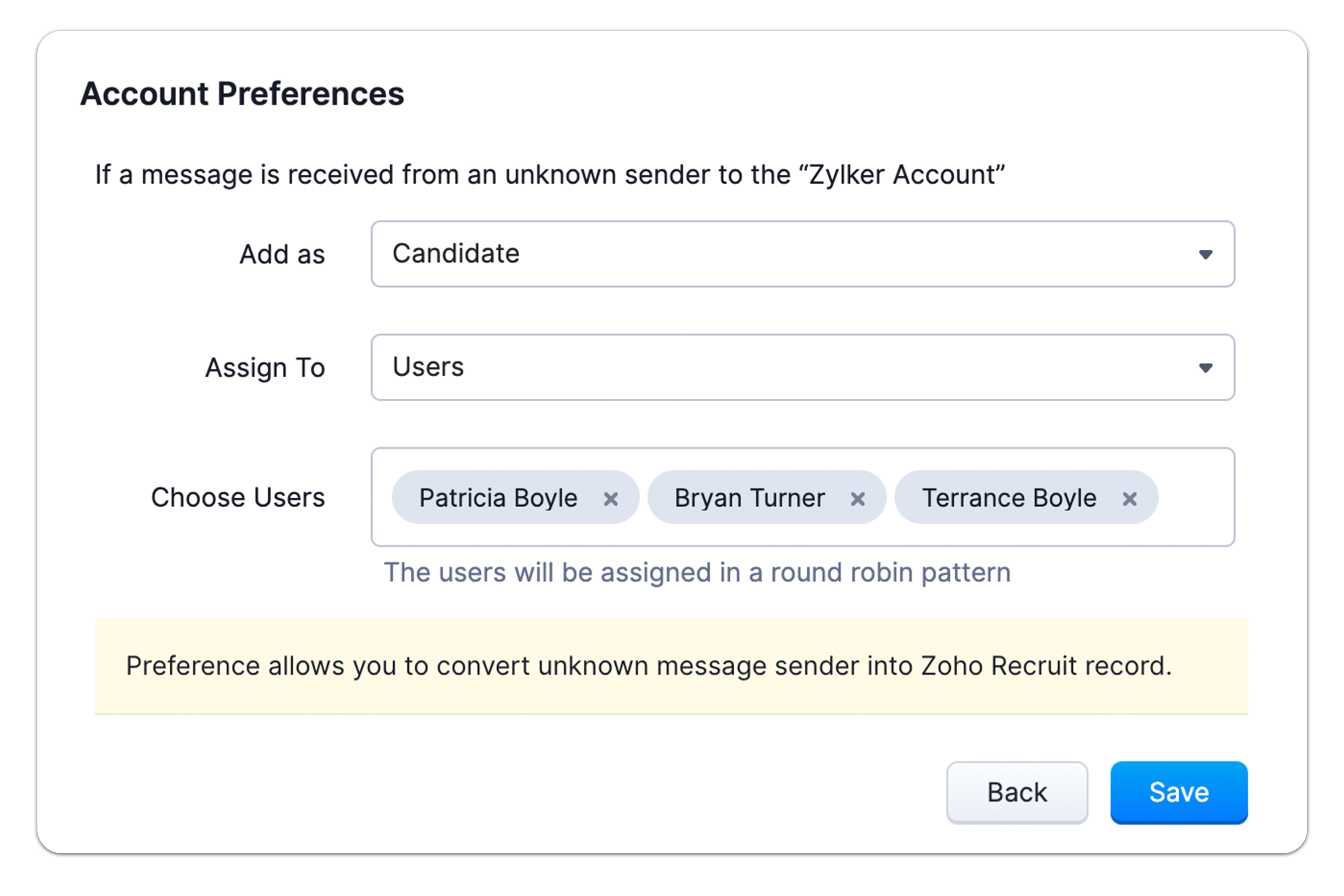Select the Terrance Boyle name chip
This screenshot has height=896, width=1344.
pyautogui.click(x=1008, y=498)
